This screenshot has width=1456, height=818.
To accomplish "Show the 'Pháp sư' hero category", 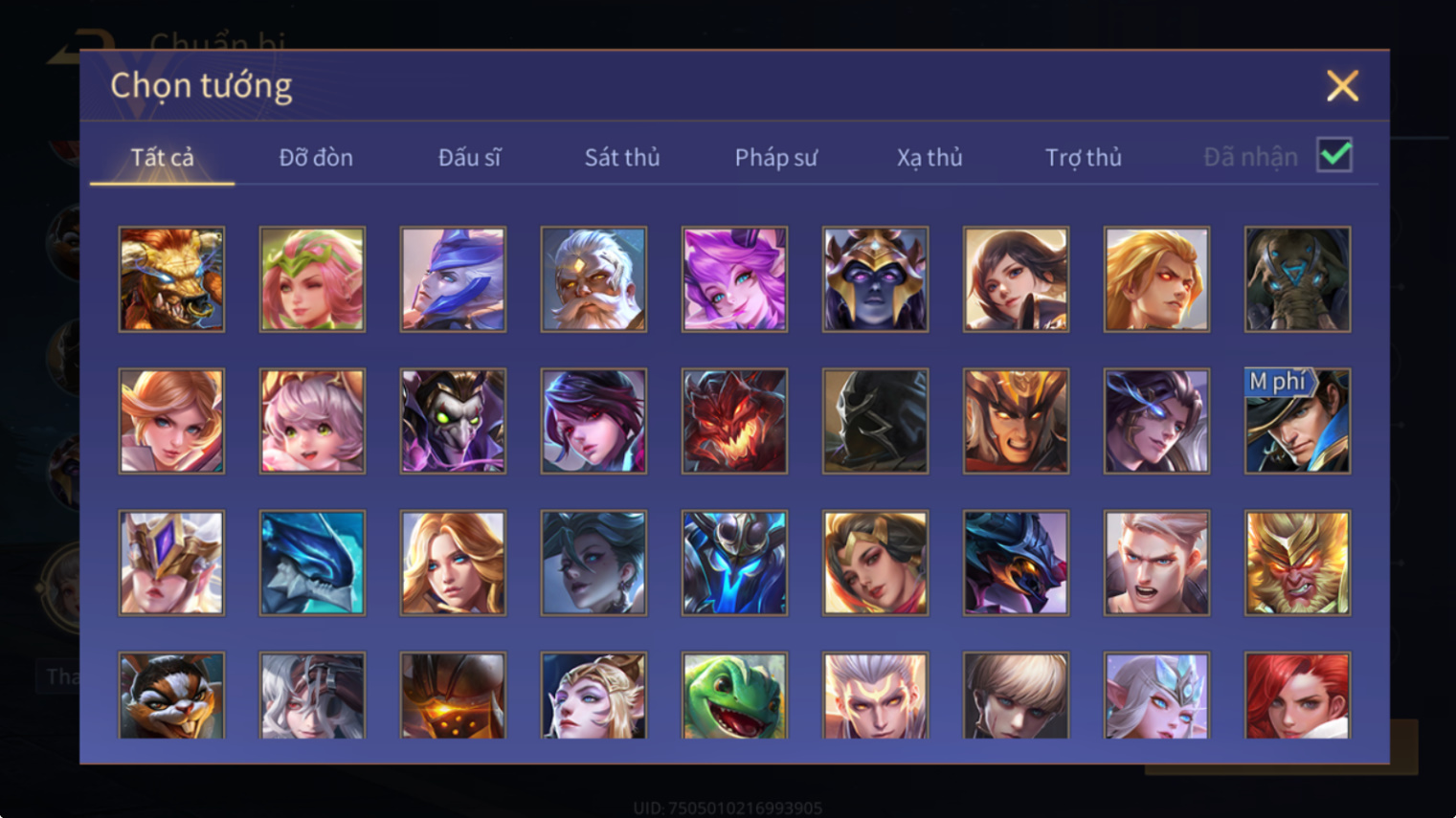I will [776, 157].
